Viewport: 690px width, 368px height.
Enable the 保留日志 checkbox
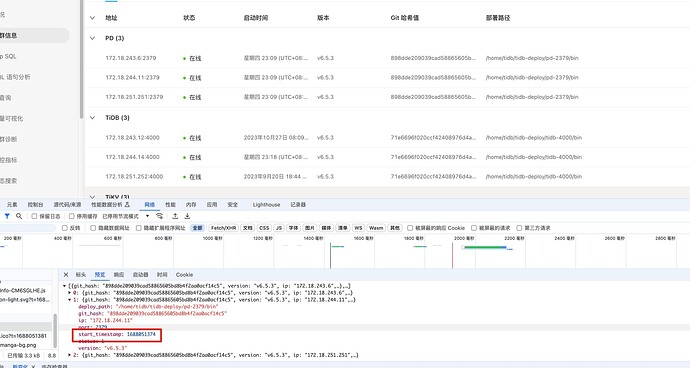coord(34,216)
